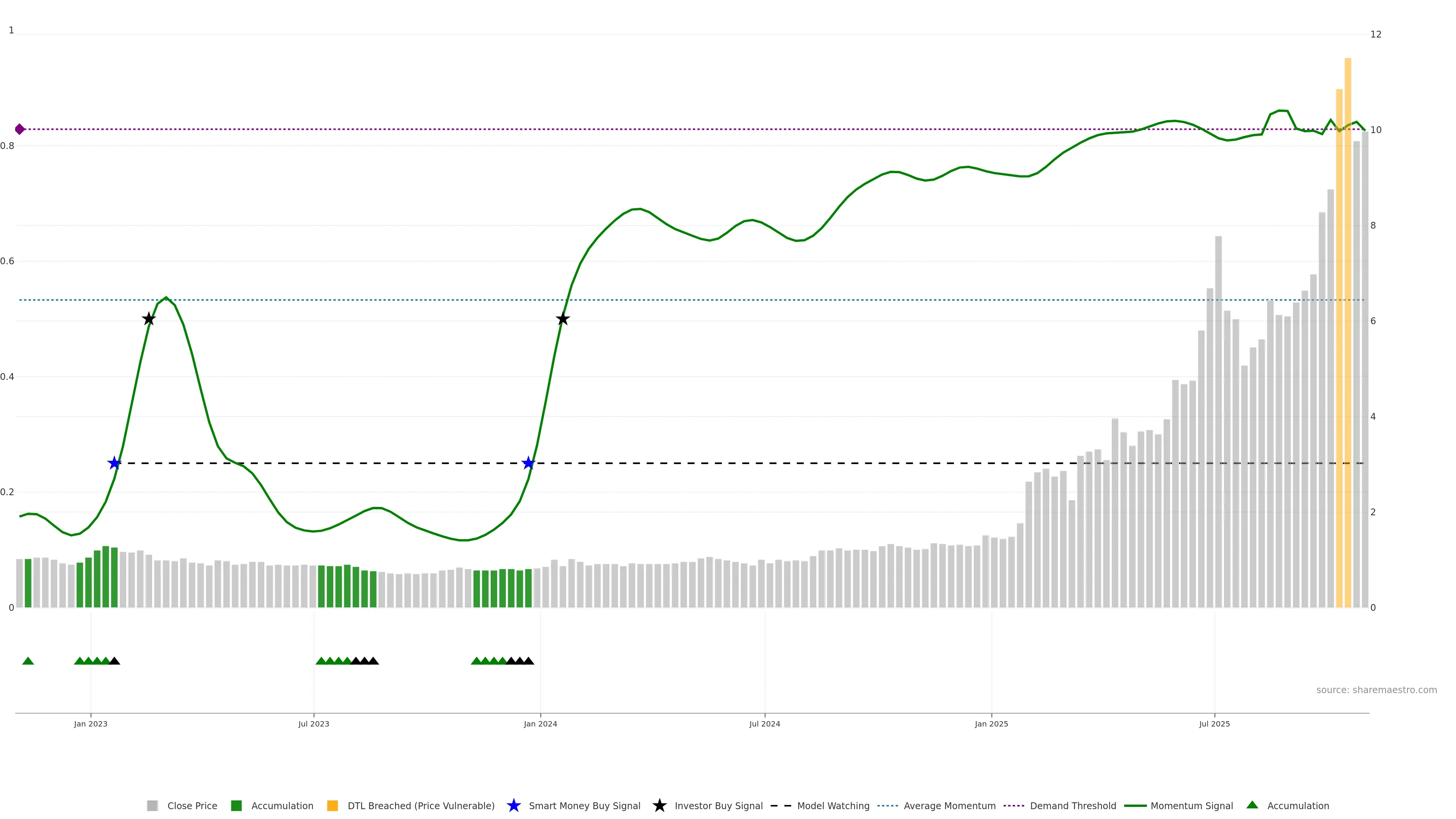Click the green triangle Accumulation legend icon
Viewport: 1456px width, 819px height.
1252,805
